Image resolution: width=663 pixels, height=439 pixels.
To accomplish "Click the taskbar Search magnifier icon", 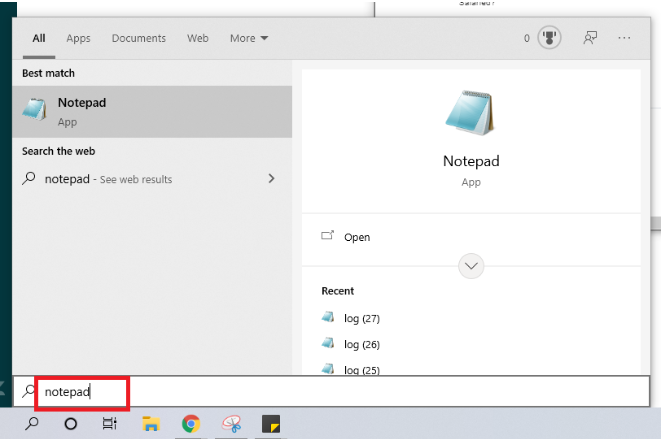I will click(32, 423).
